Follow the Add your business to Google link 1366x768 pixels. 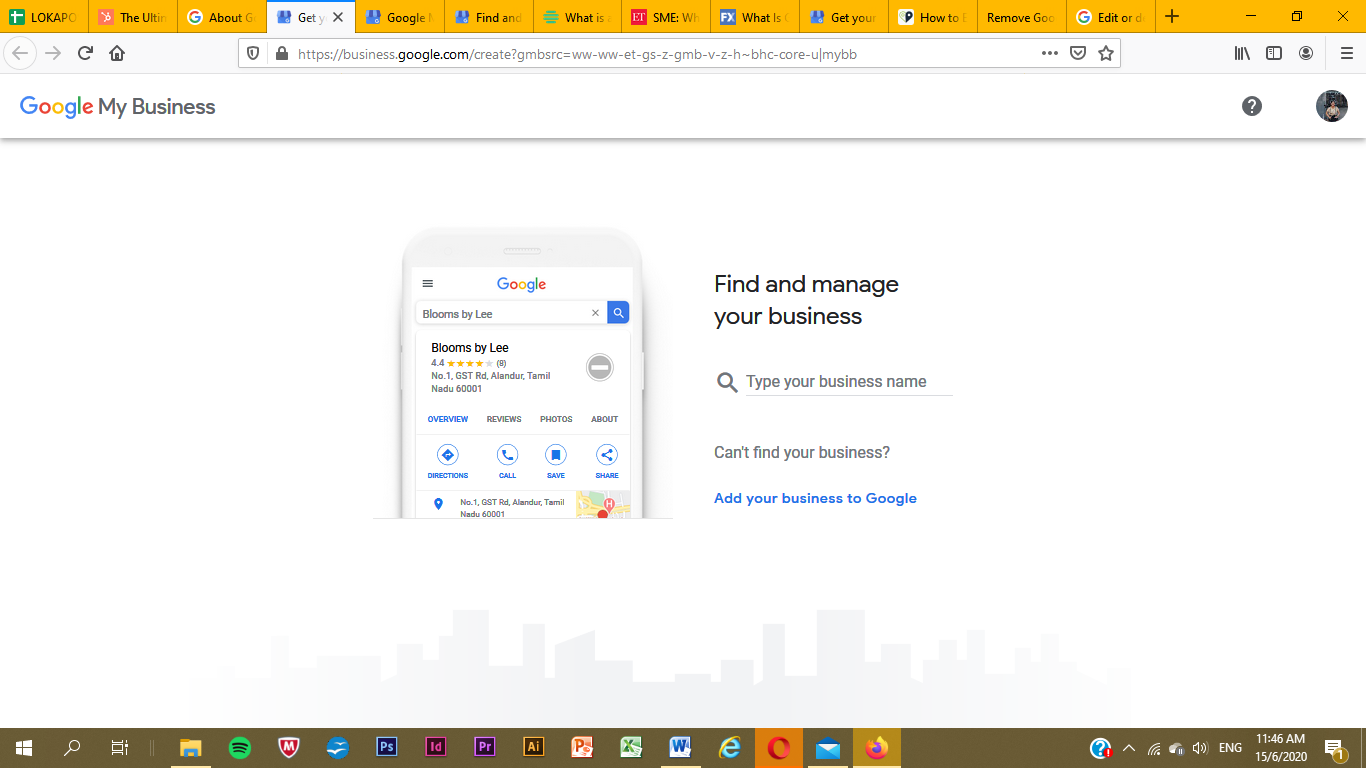815,498
